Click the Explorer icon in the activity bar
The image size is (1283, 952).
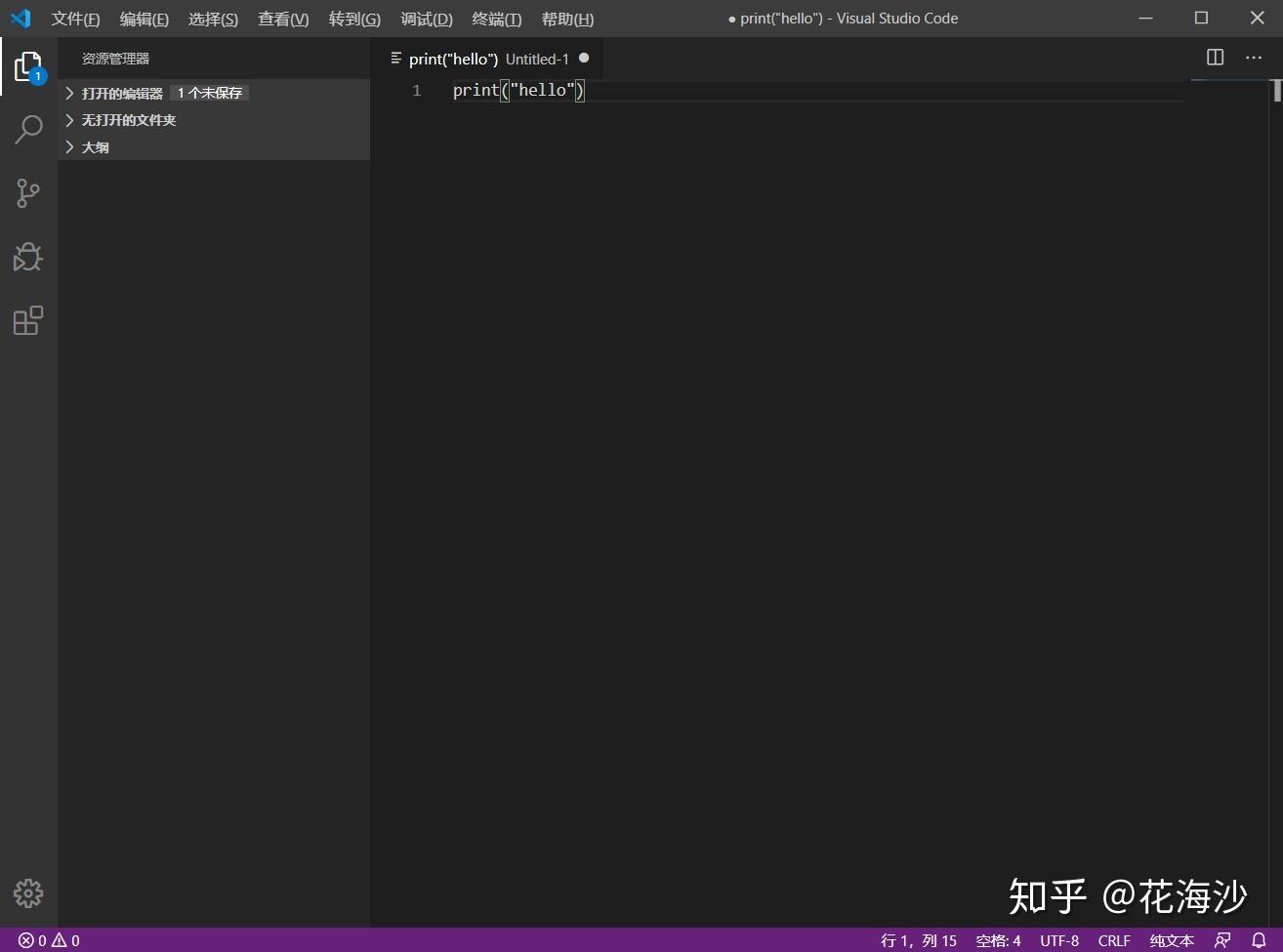click(28, 65)
